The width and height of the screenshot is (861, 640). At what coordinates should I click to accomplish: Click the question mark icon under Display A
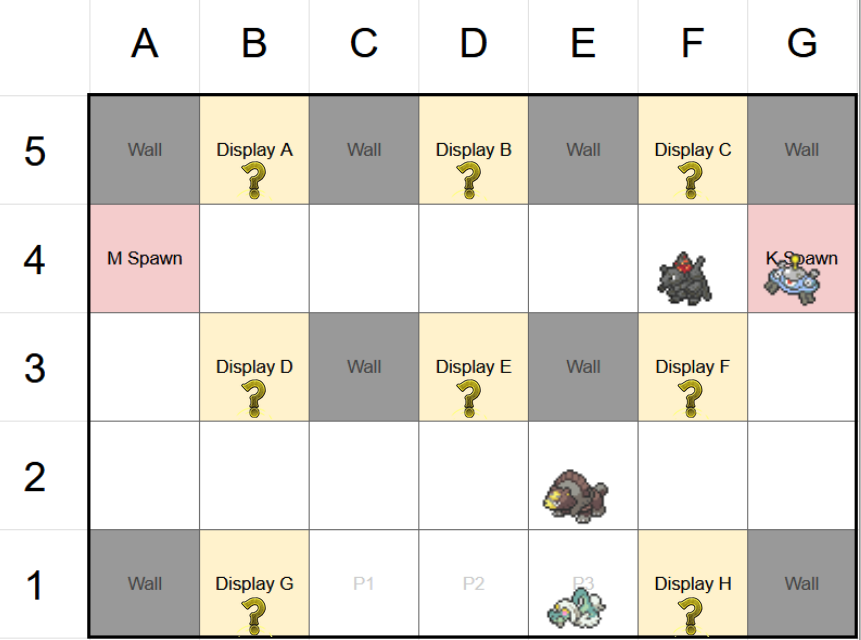coord(255,180)
